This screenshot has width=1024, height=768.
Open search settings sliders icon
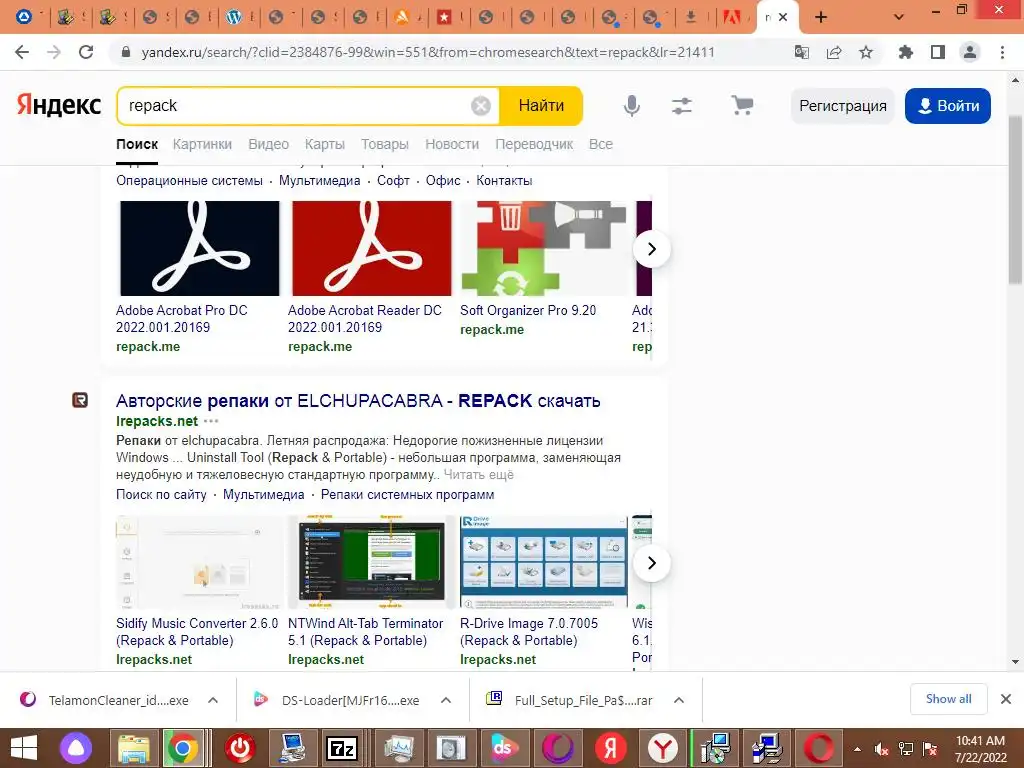[682, 106]
